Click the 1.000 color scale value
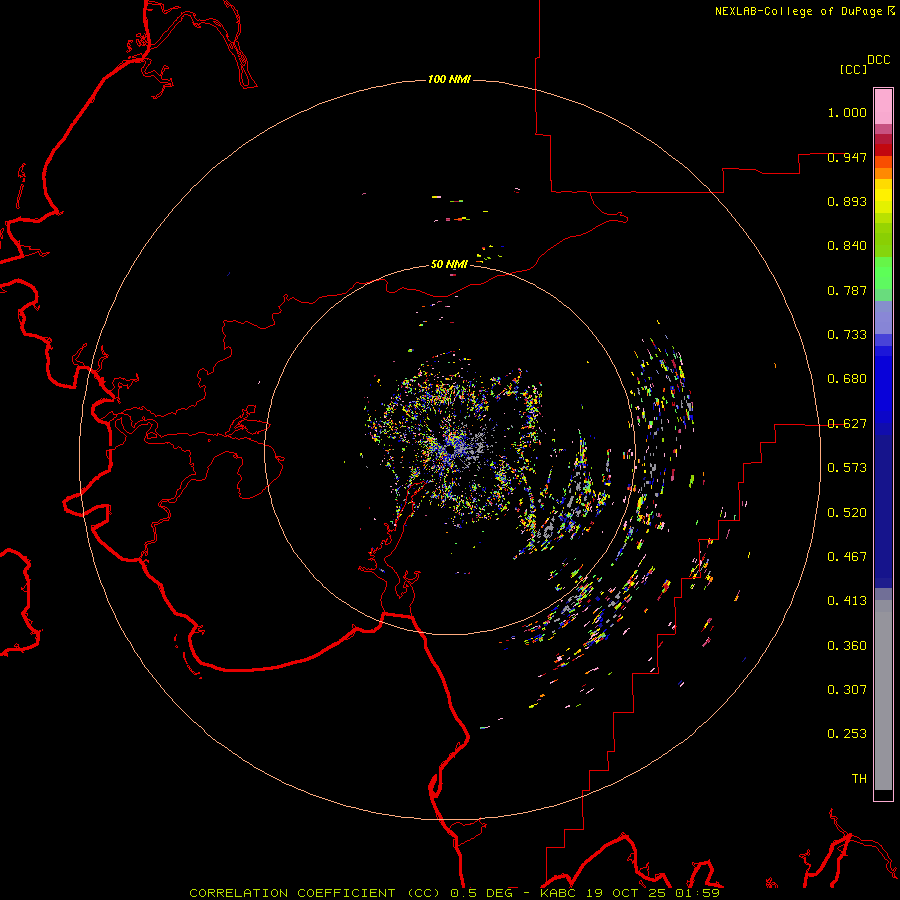Image resolution: width=900 pixels, height=900 pixels. 847,112
